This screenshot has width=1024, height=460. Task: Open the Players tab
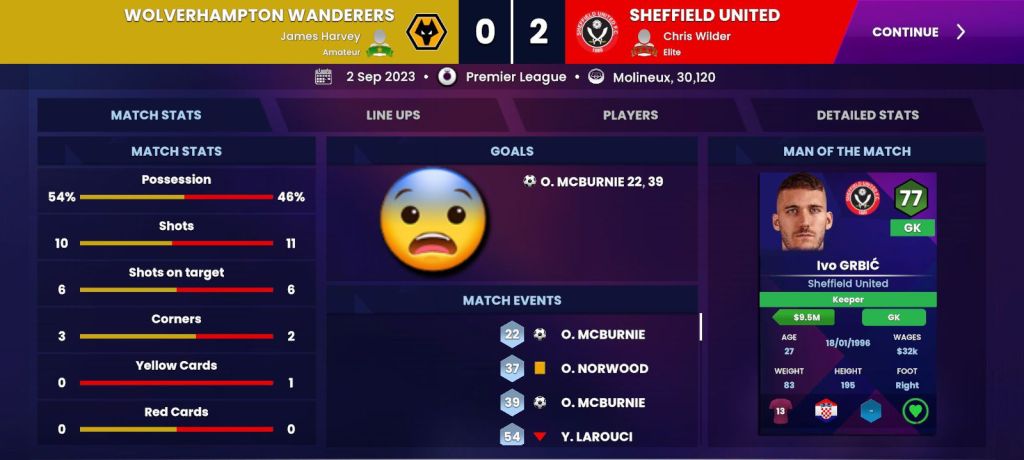tap(630, 115)
